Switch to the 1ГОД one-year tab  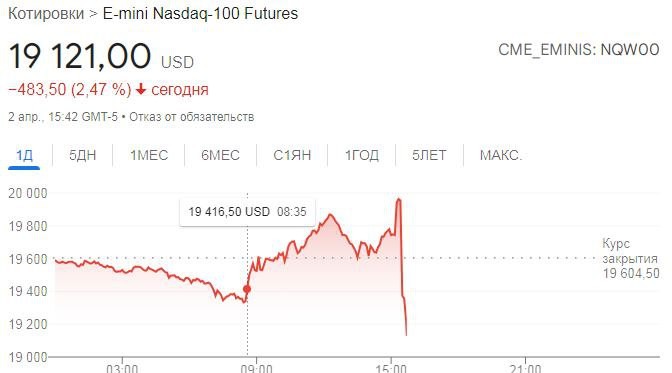(x=362, y=155)
